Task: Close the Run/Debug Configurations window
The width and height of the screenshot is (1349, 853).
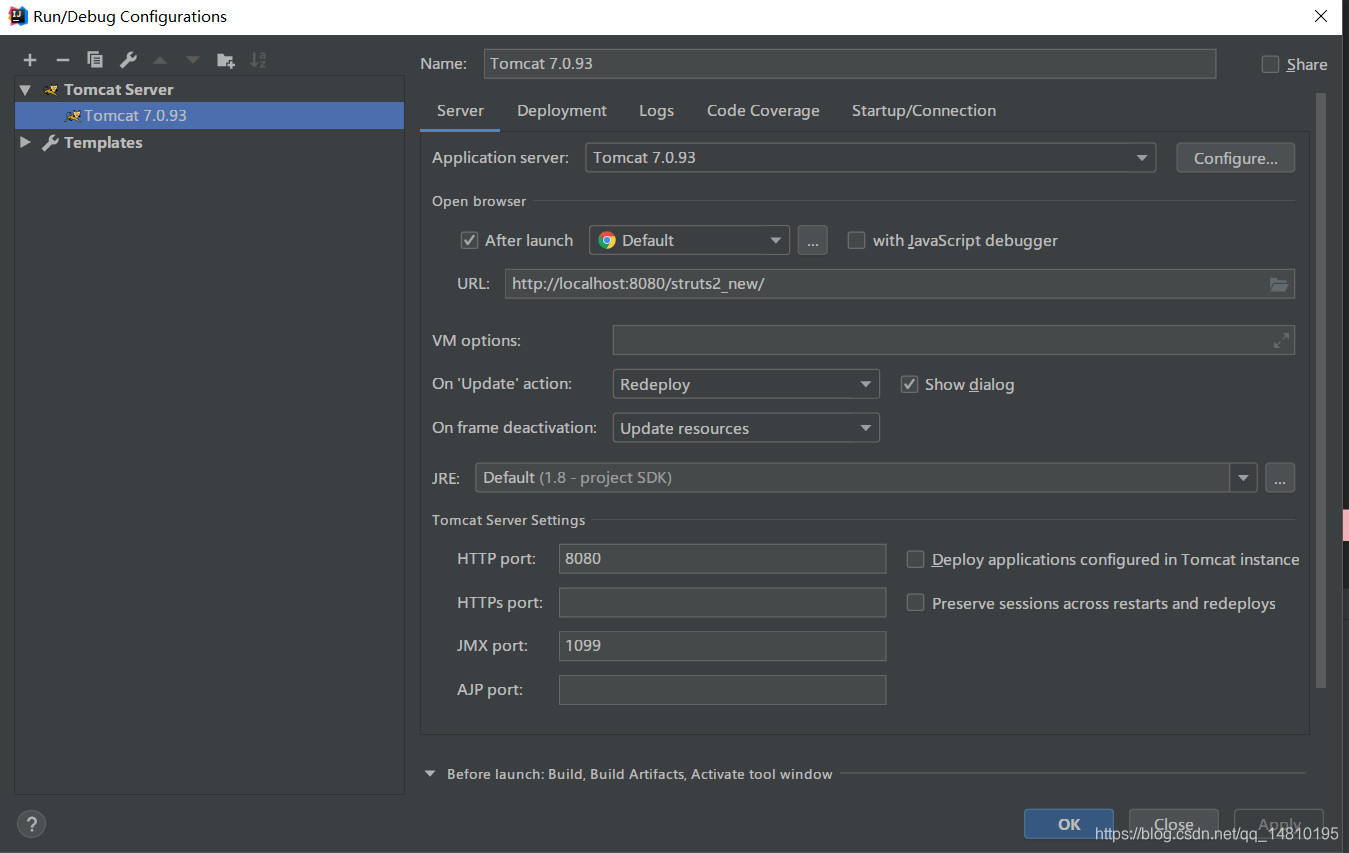Action: coord(1321,16)
